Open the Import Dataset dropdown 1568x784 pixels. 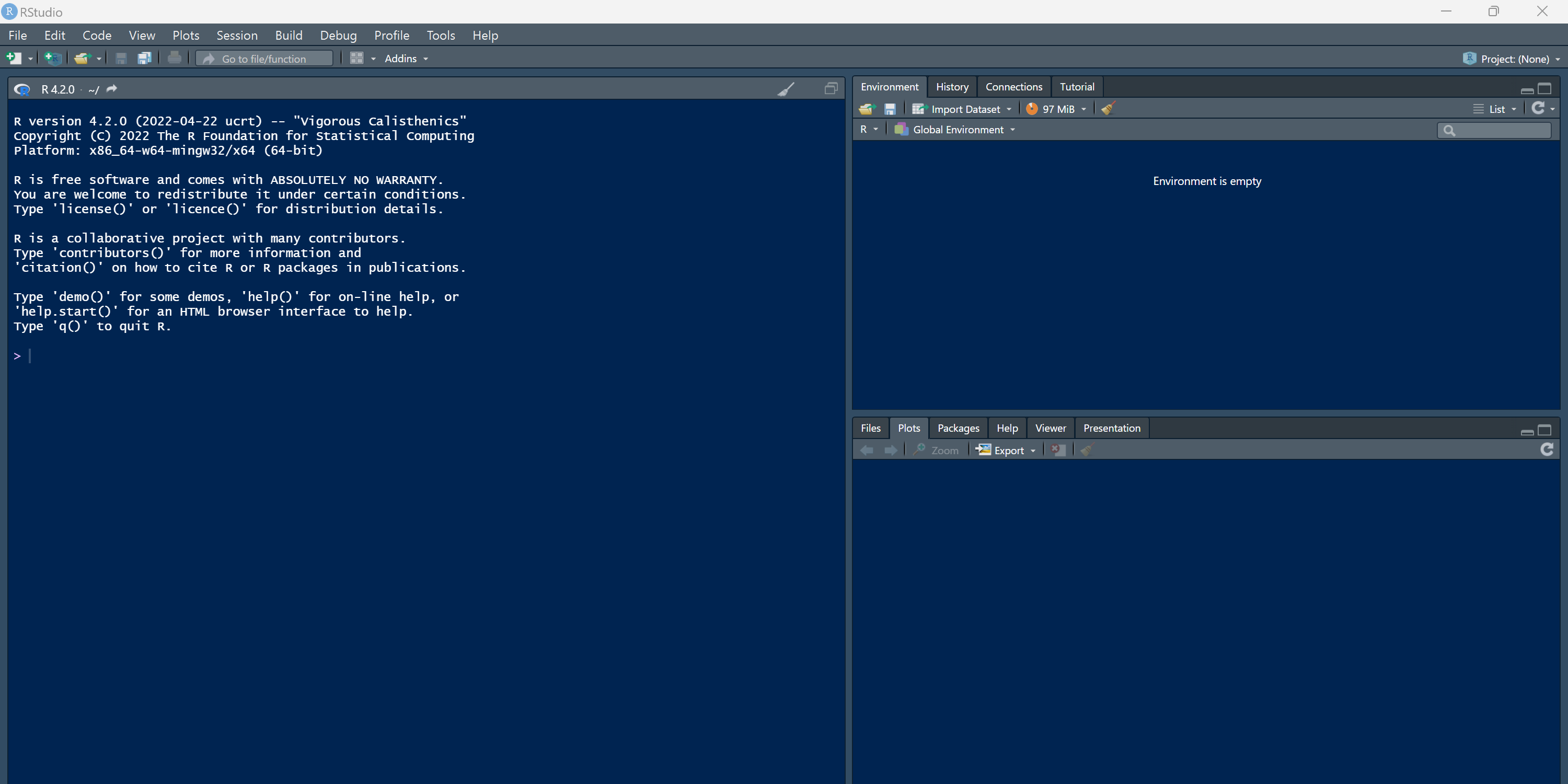pyautogui.click(x=965, y=110)
